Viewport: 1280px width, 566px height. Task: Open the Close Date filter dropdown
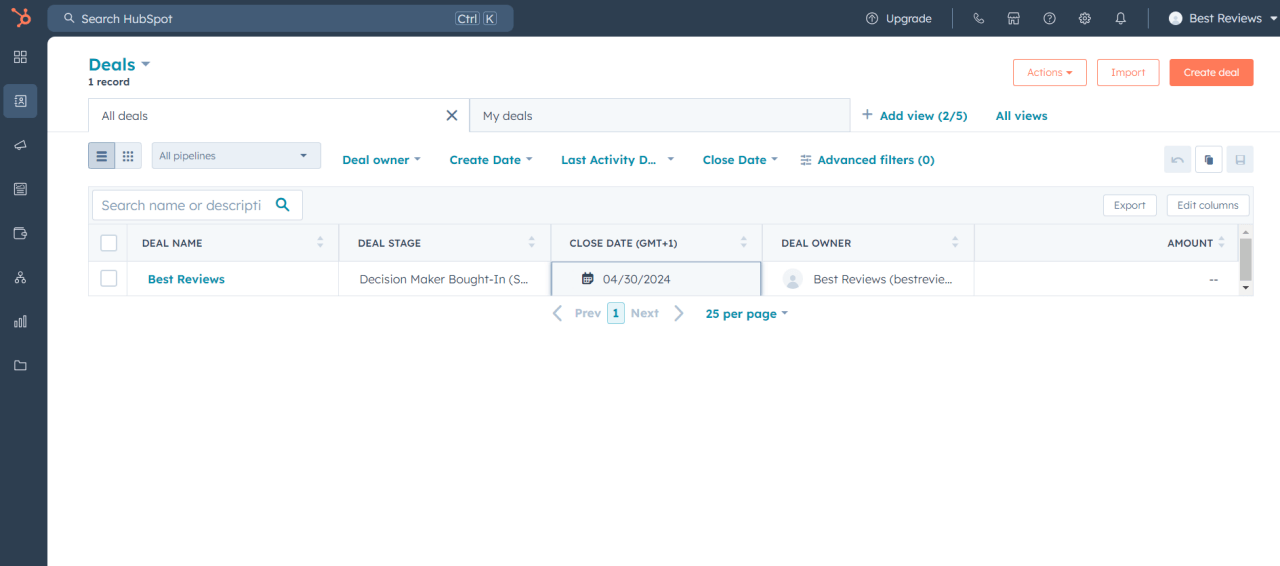(x=740, y=160)
